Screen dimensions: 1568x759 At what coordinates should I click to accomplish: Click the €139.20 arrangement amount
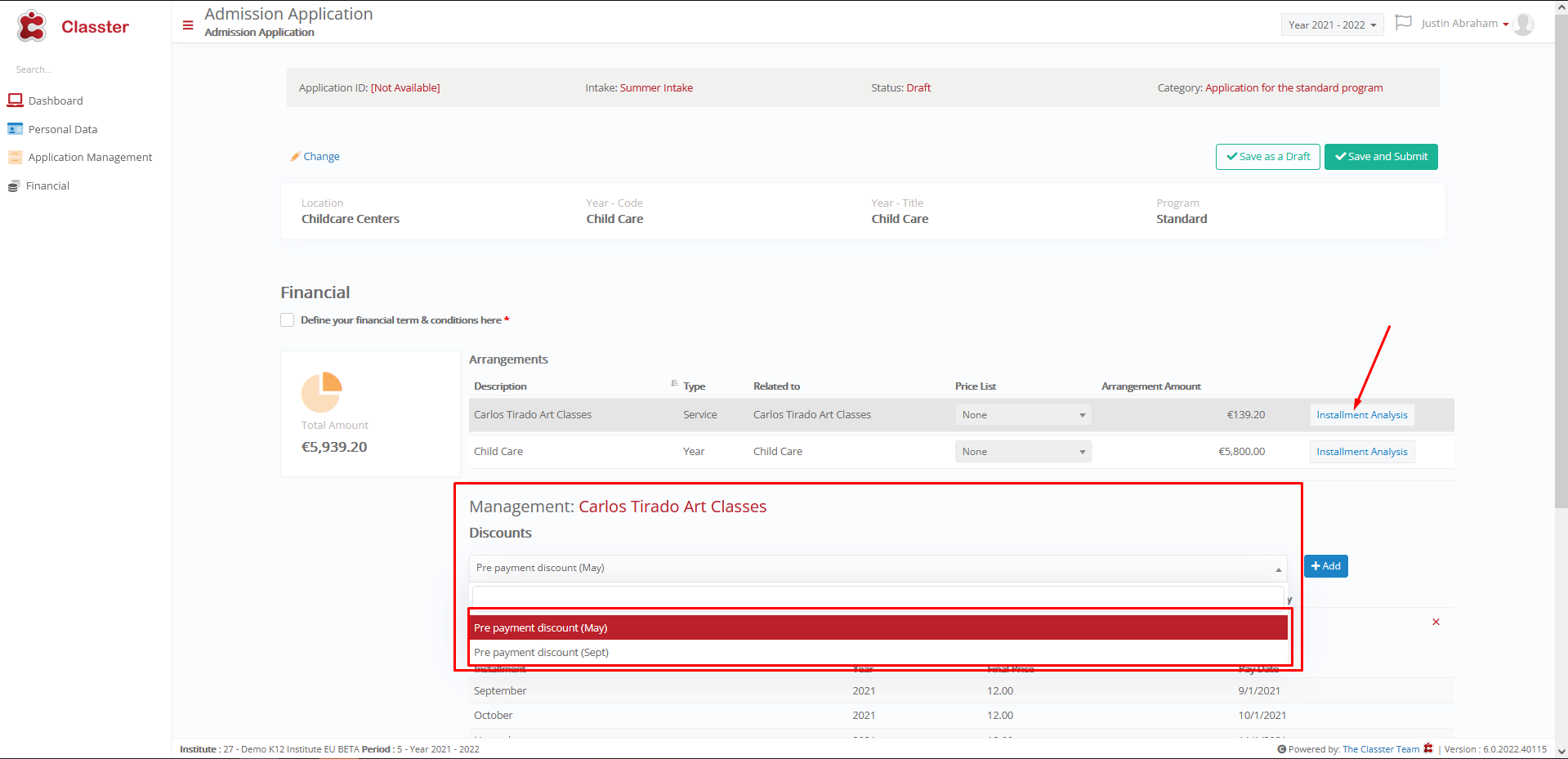[1245, 415]
